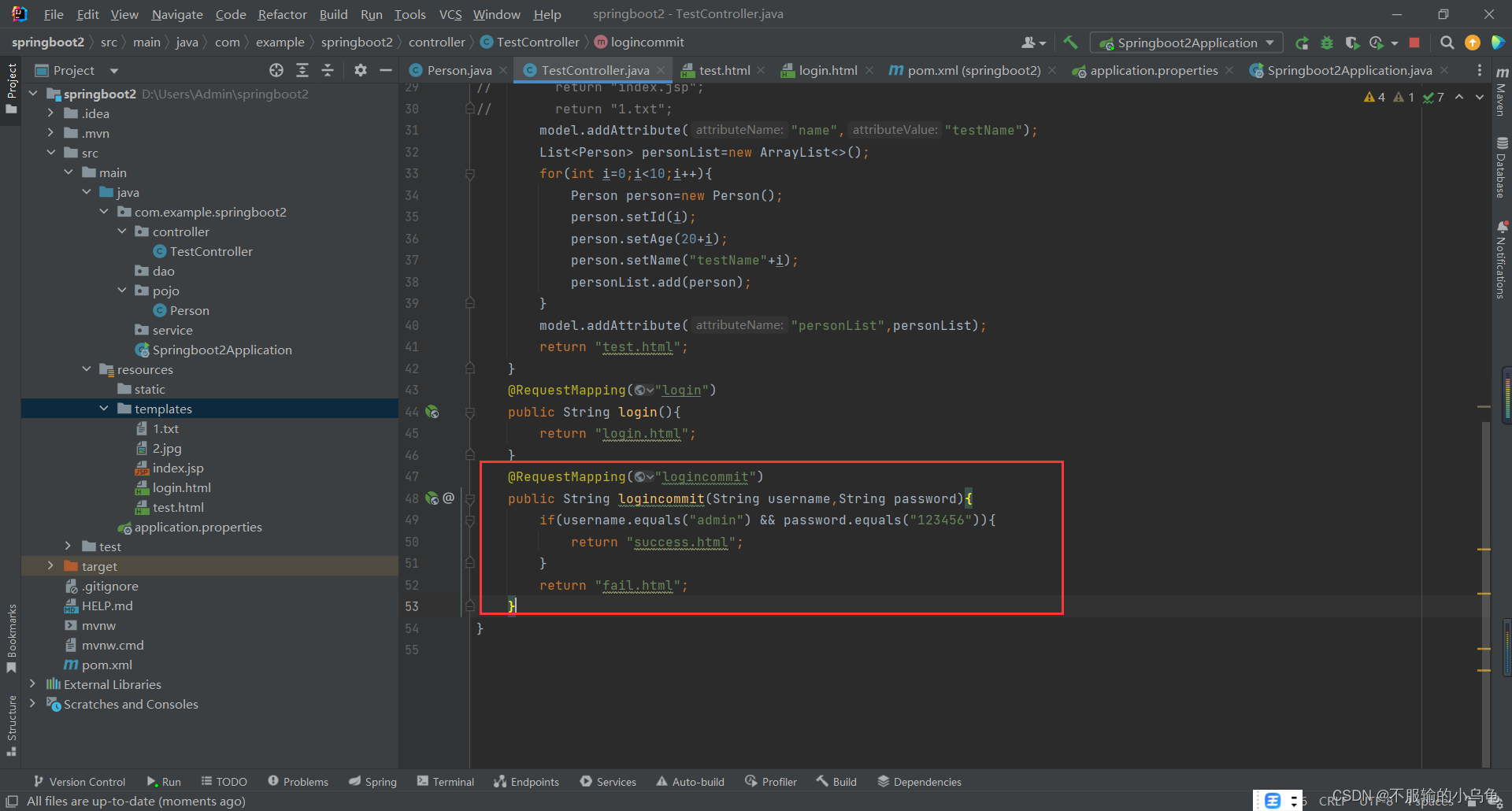Click gutter run icon beside login method
1512x811 pixels.
click(432, 412)
